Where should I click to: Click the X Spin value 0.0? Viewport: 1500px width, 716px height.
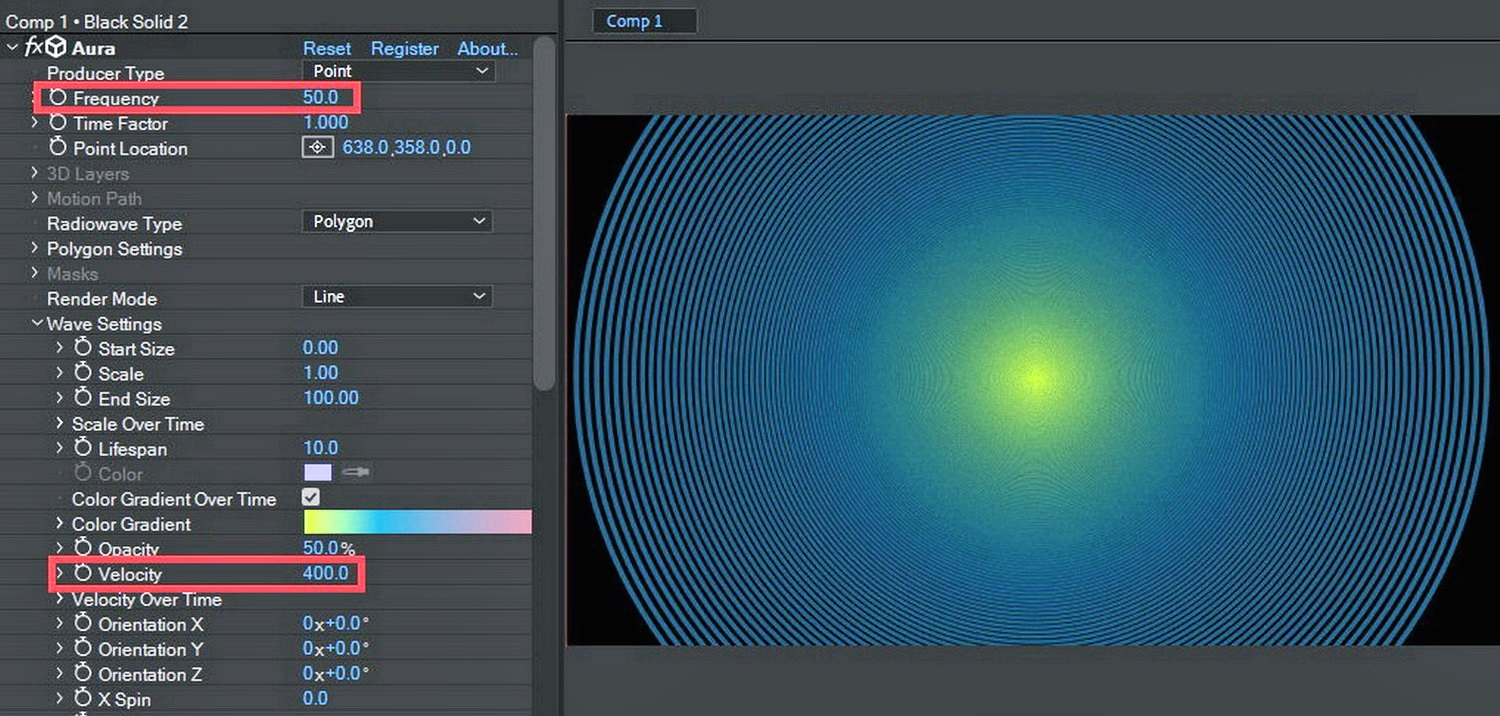(x=315, y=698)
